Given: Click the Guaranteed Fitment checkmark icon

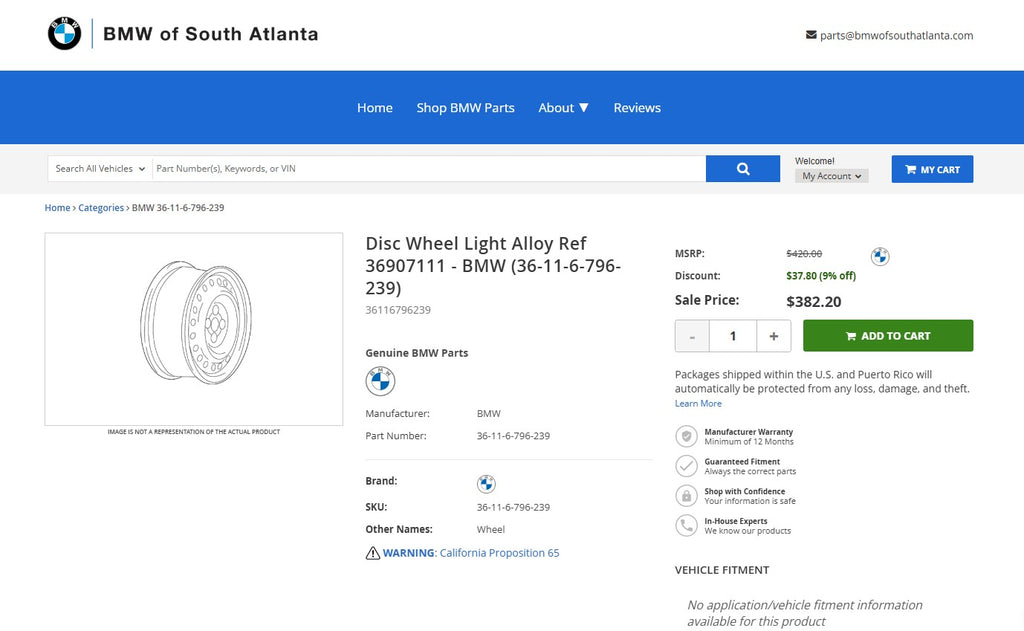Looking at the screenshot, I should 686,466.
